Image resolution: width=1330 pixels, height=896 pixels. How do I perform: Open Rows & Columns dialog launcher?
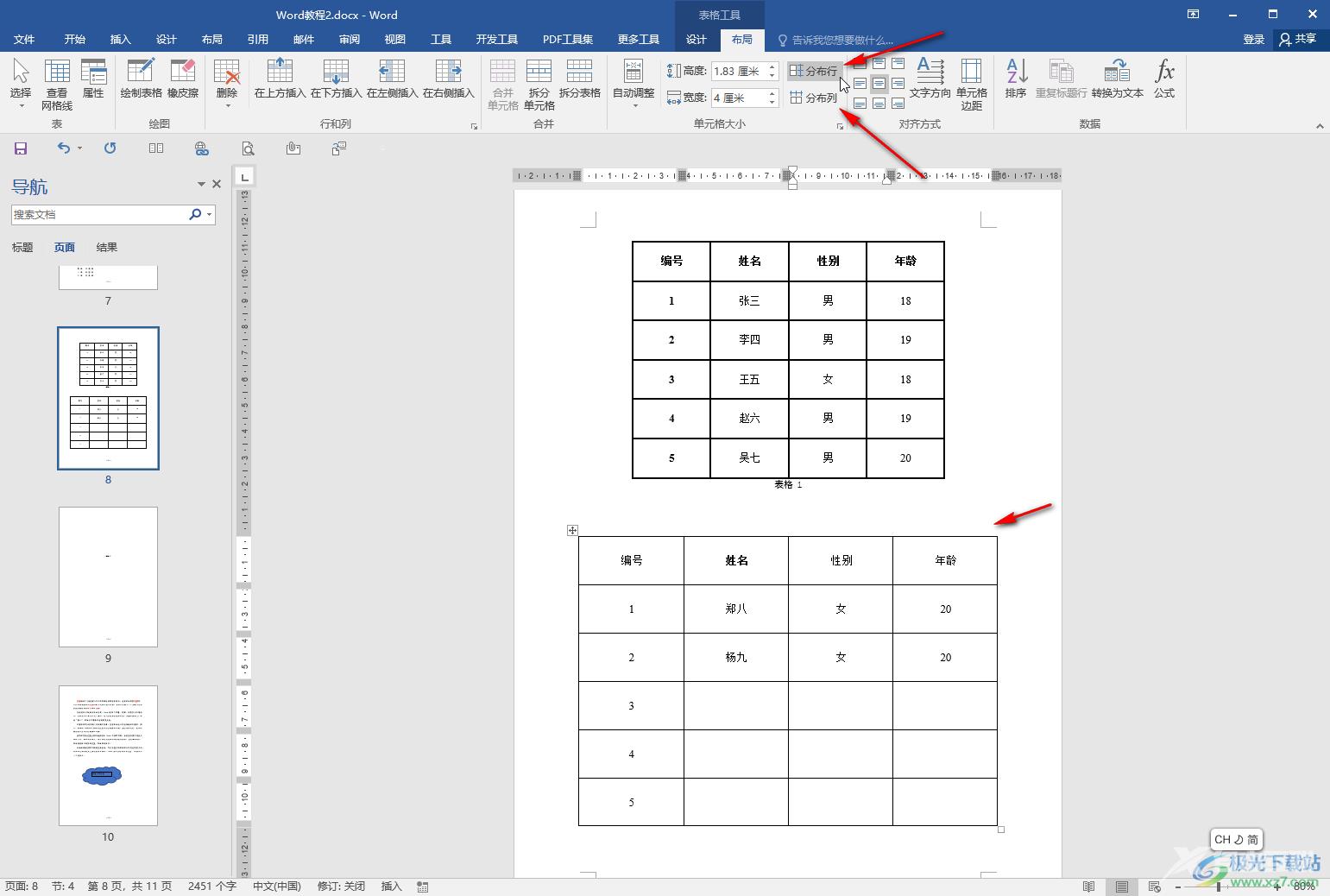(x=474, y=126)
